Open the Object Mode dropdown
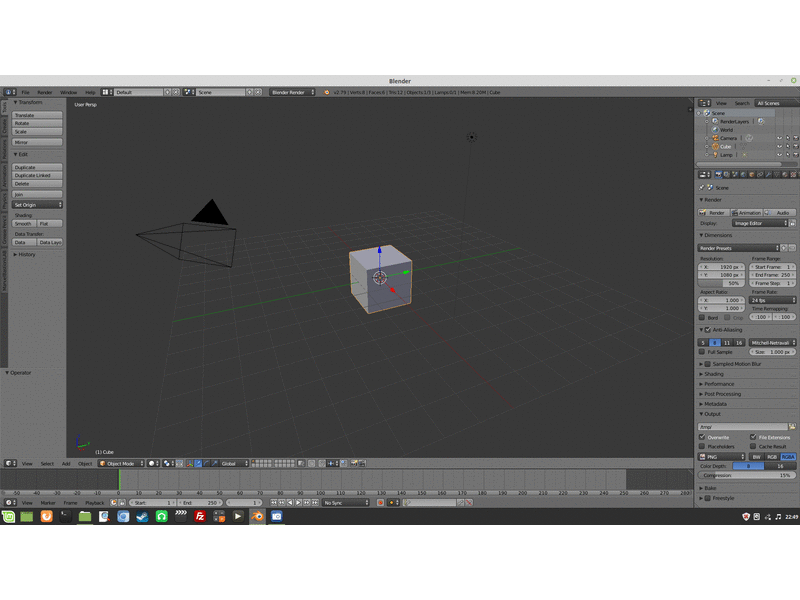The height and width of the screenshot is (600, 800). coord(121,463)
